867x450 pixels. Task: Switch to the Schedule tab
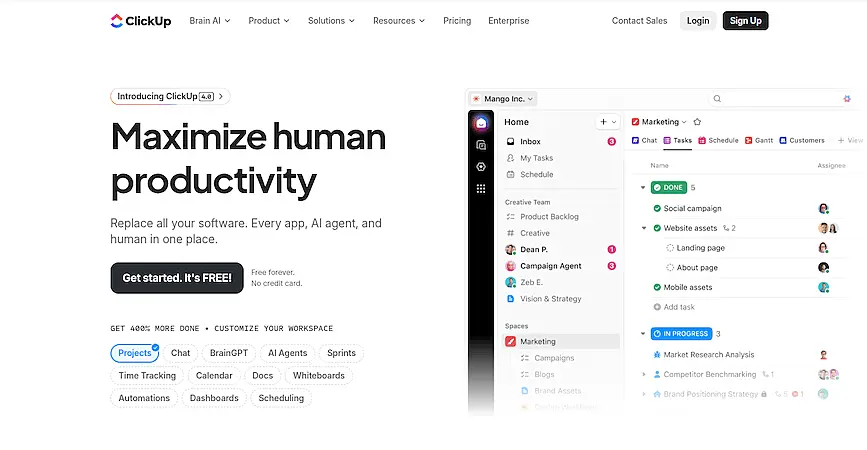[x=718, y=140]
